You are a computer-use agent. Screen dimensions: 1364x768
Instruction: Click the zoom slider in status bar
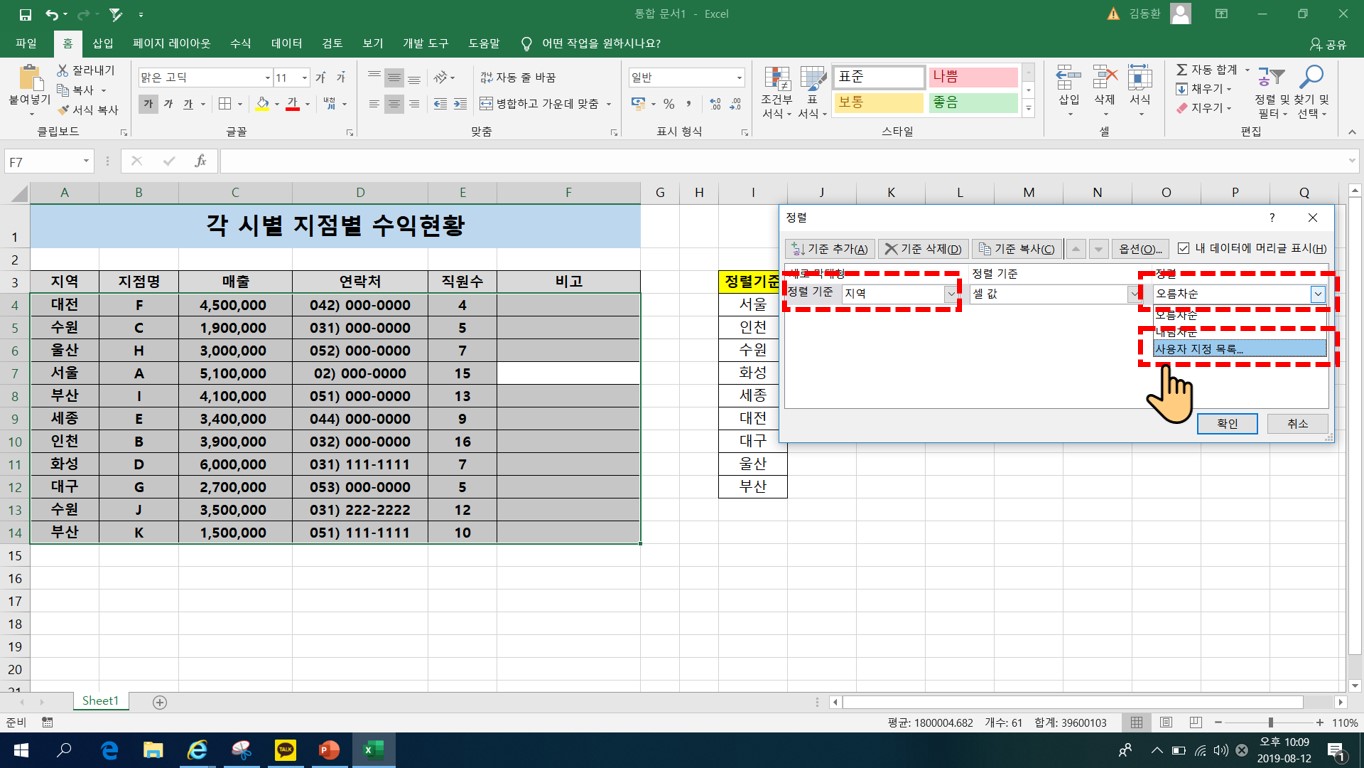click(1270, 722)
